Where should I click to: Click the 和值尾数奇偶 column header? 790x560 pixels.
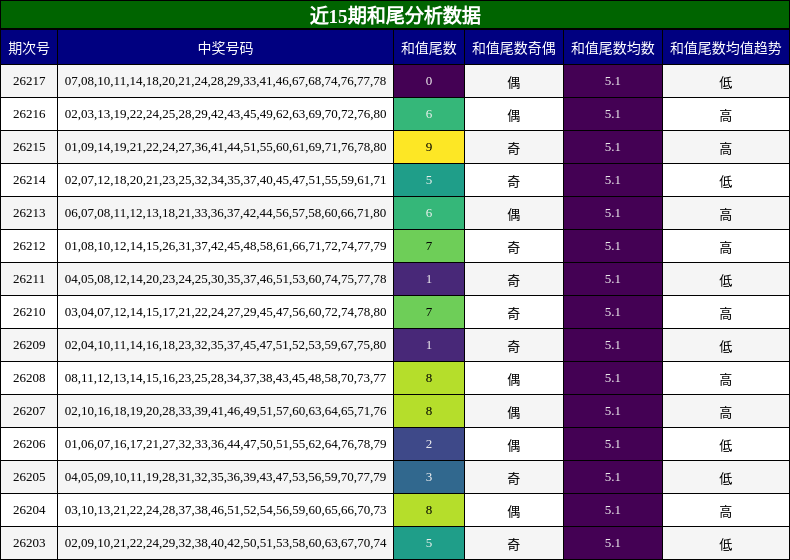(513, 48)
